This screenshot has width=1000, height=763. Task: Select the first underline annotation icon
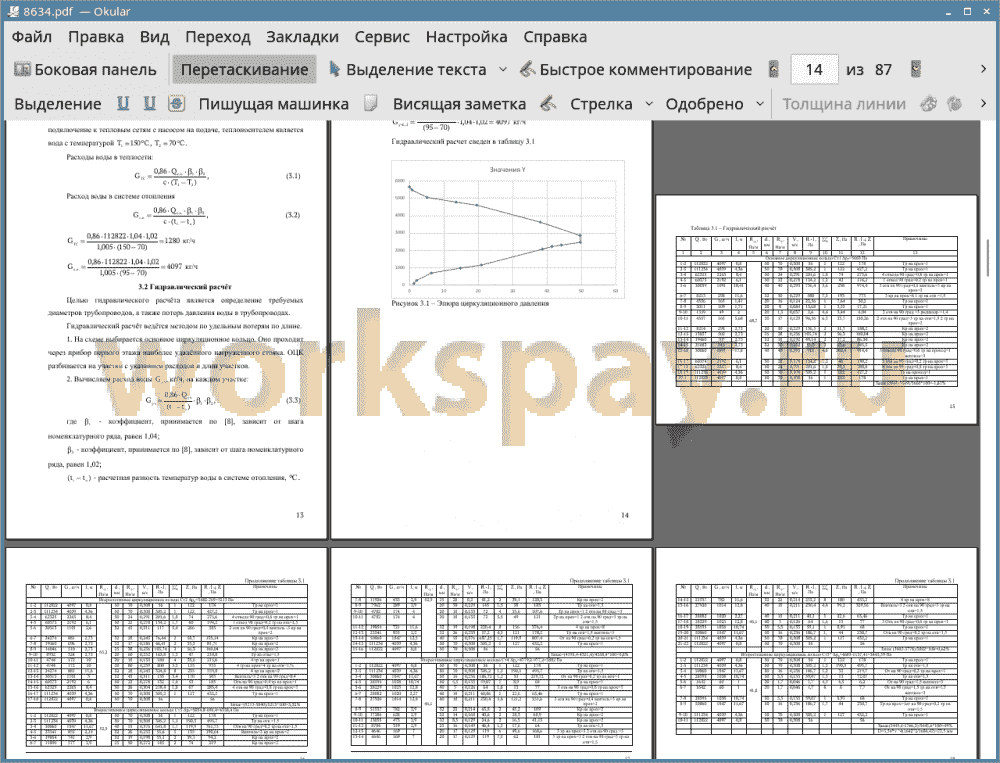(x=123, y=103)
